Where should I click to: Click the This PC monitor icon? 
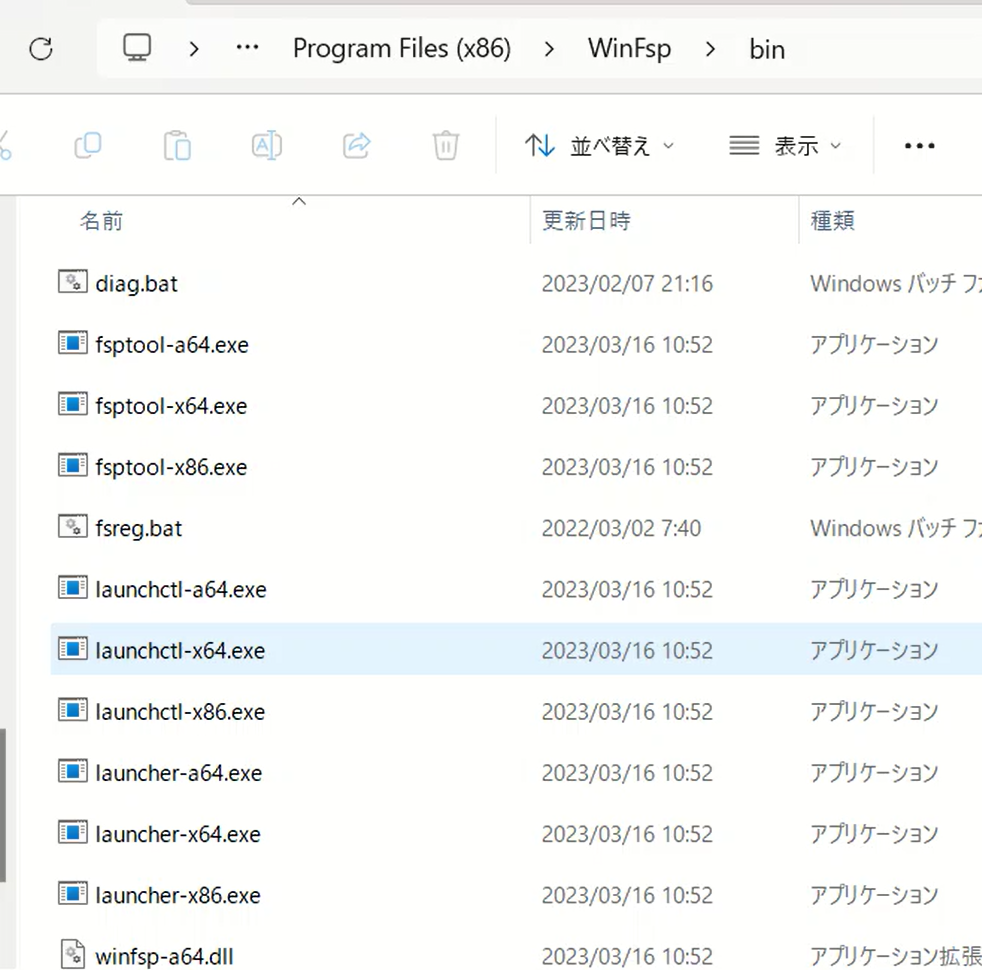(137, 48)
